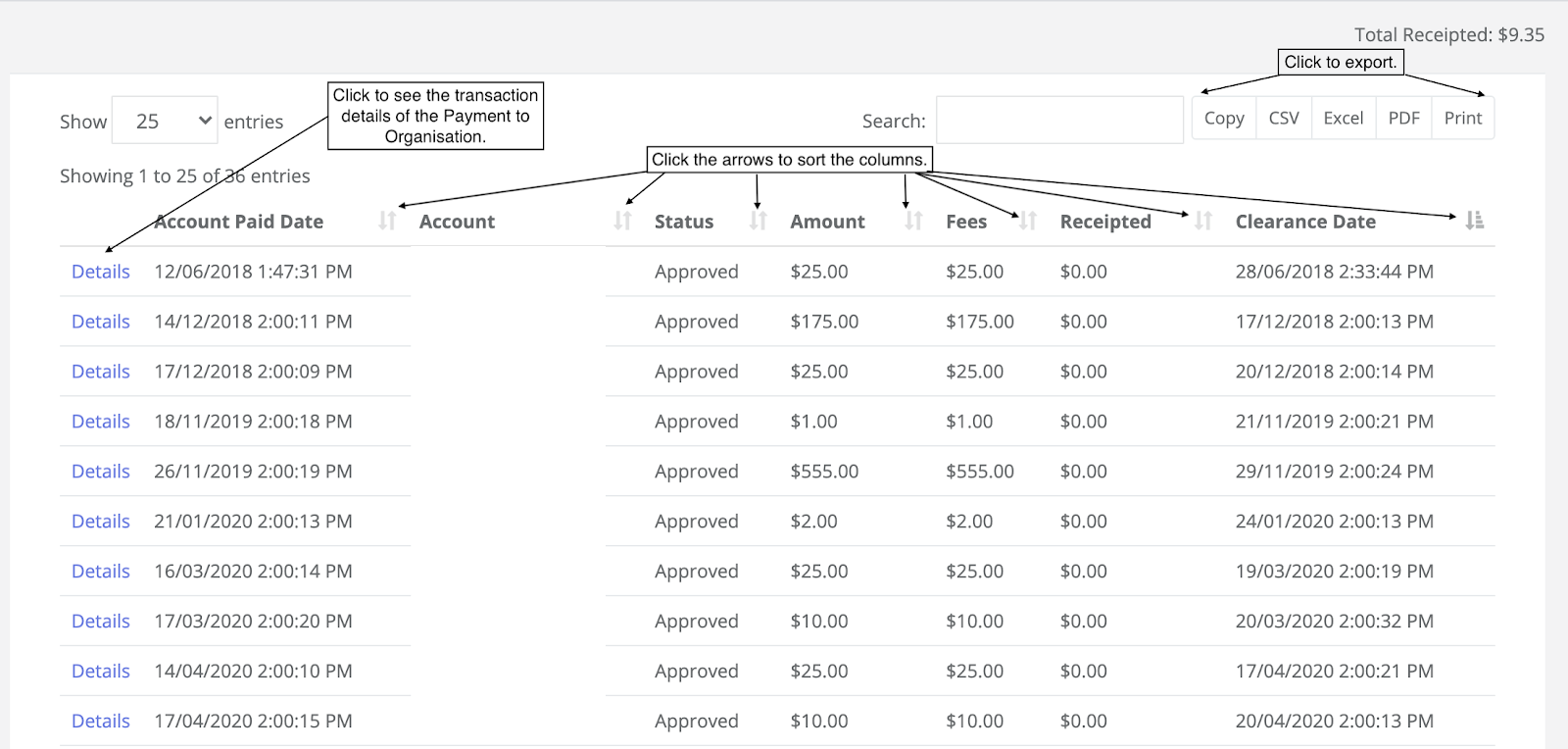Click the Fees column sort icon

coord(1027,221)
